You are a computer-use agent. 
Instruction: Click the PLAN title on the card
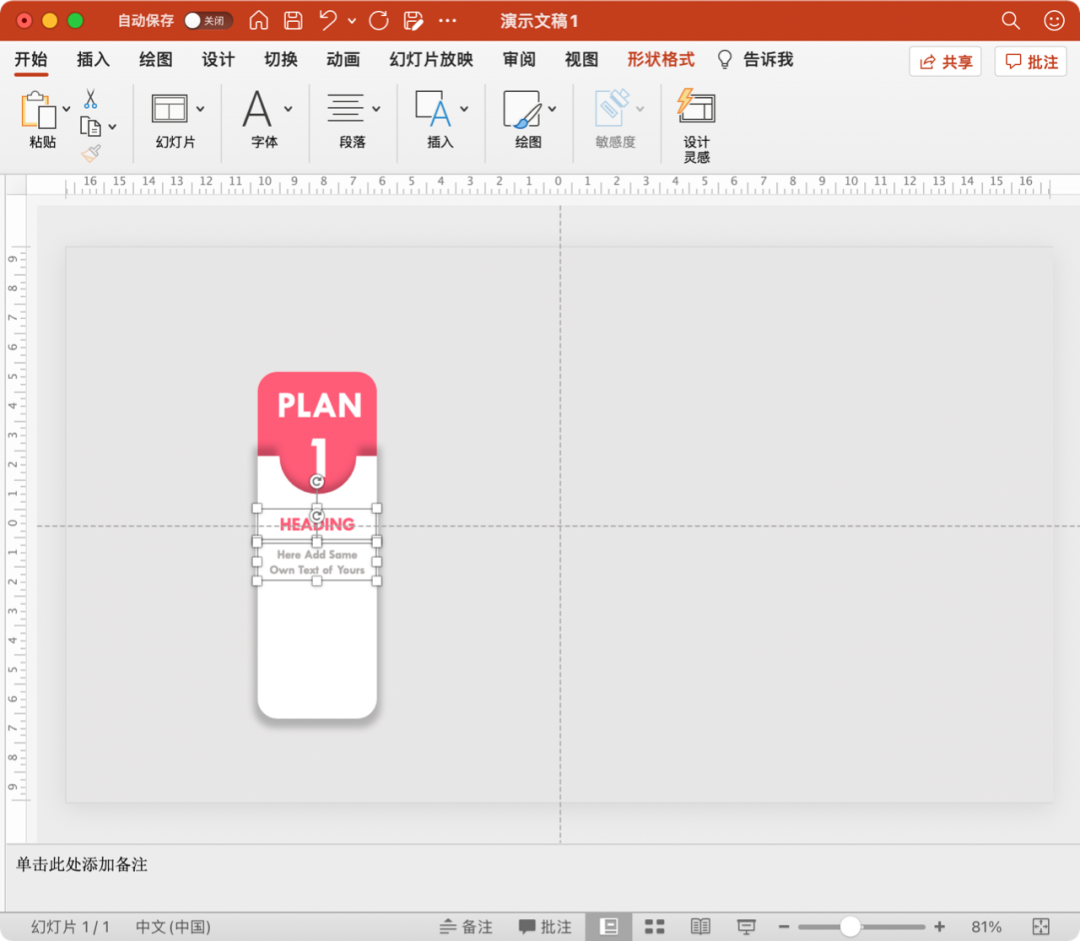320,405
